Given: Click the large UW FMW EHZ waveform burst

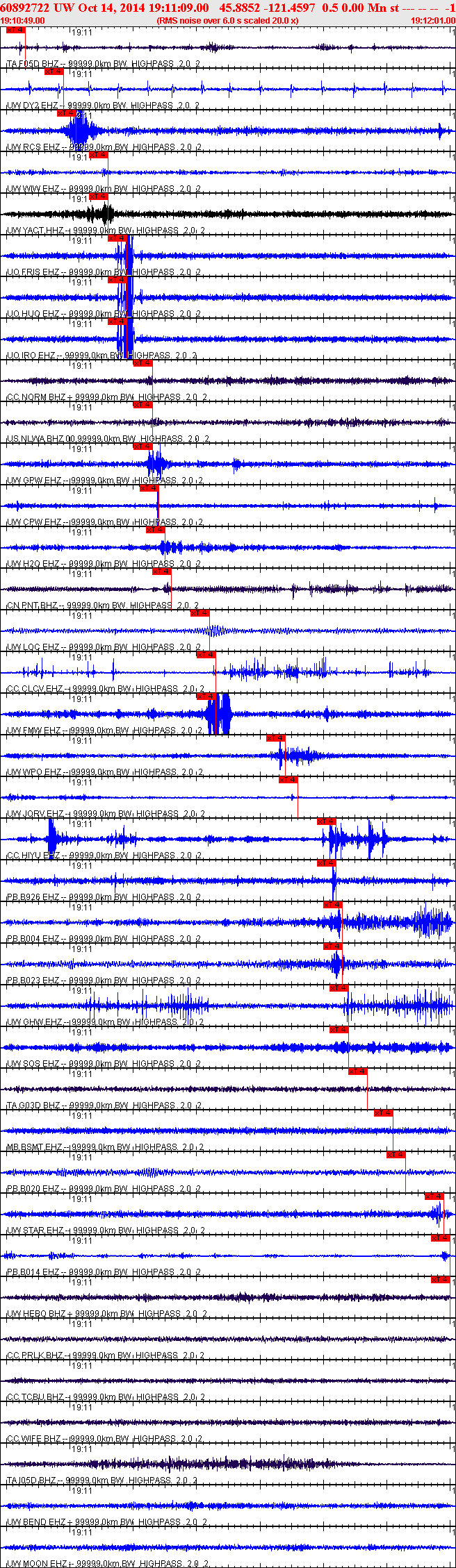Looking at the screenshot, I should [218, 714].
